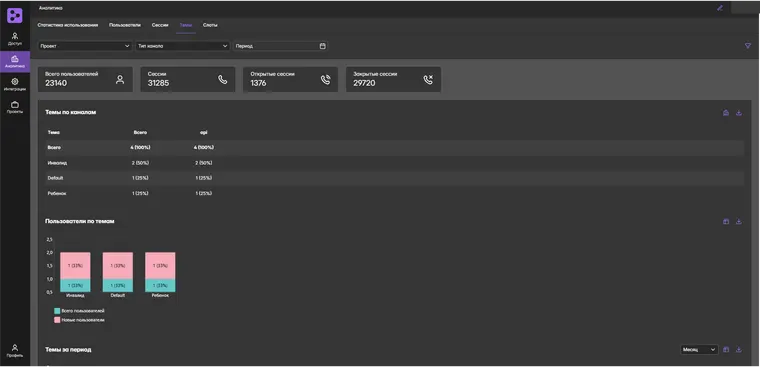
Task: Click the Темы по каналам heading
Action: [x=71, y=112]
